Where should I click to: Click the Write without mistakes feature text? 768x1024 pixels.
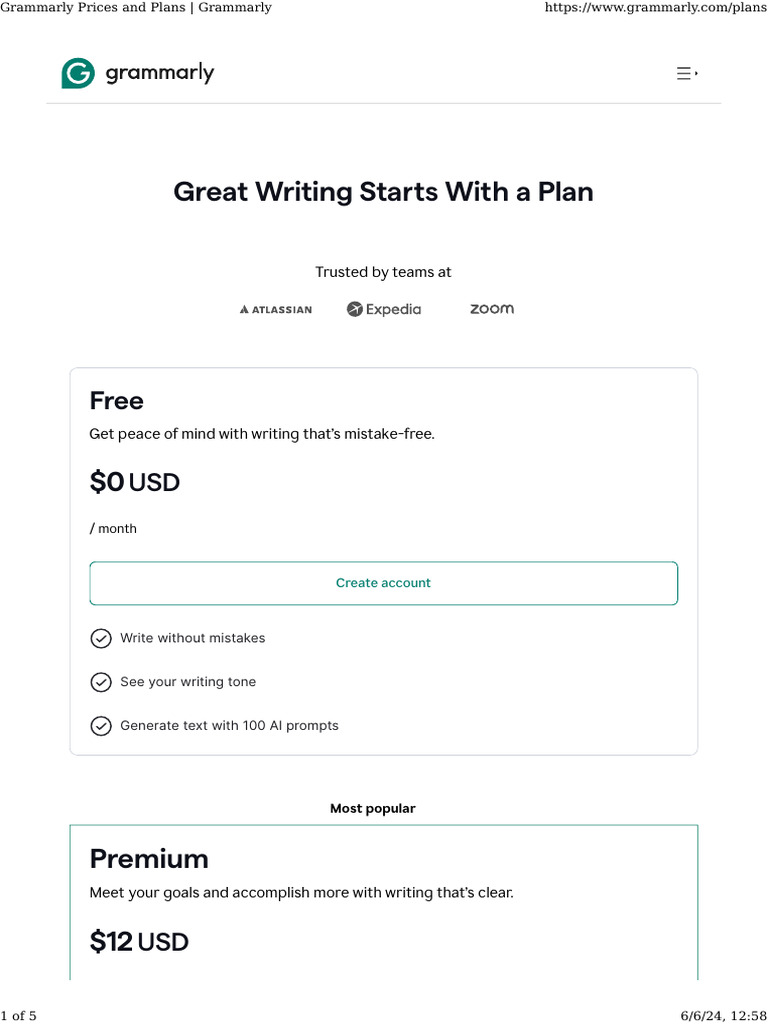tap(193, 638)
